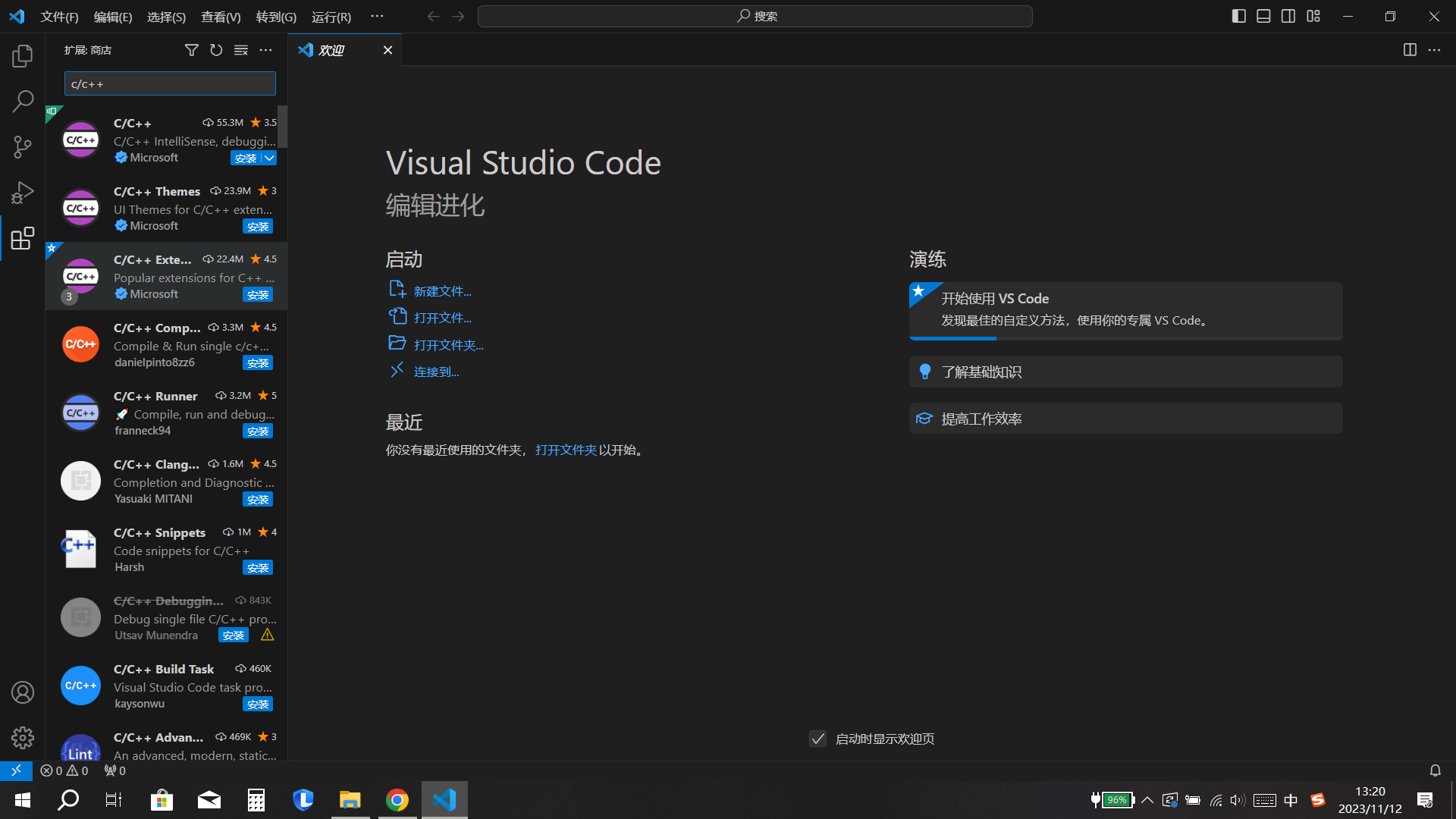Select the Extensions view icon

(23, 238)
